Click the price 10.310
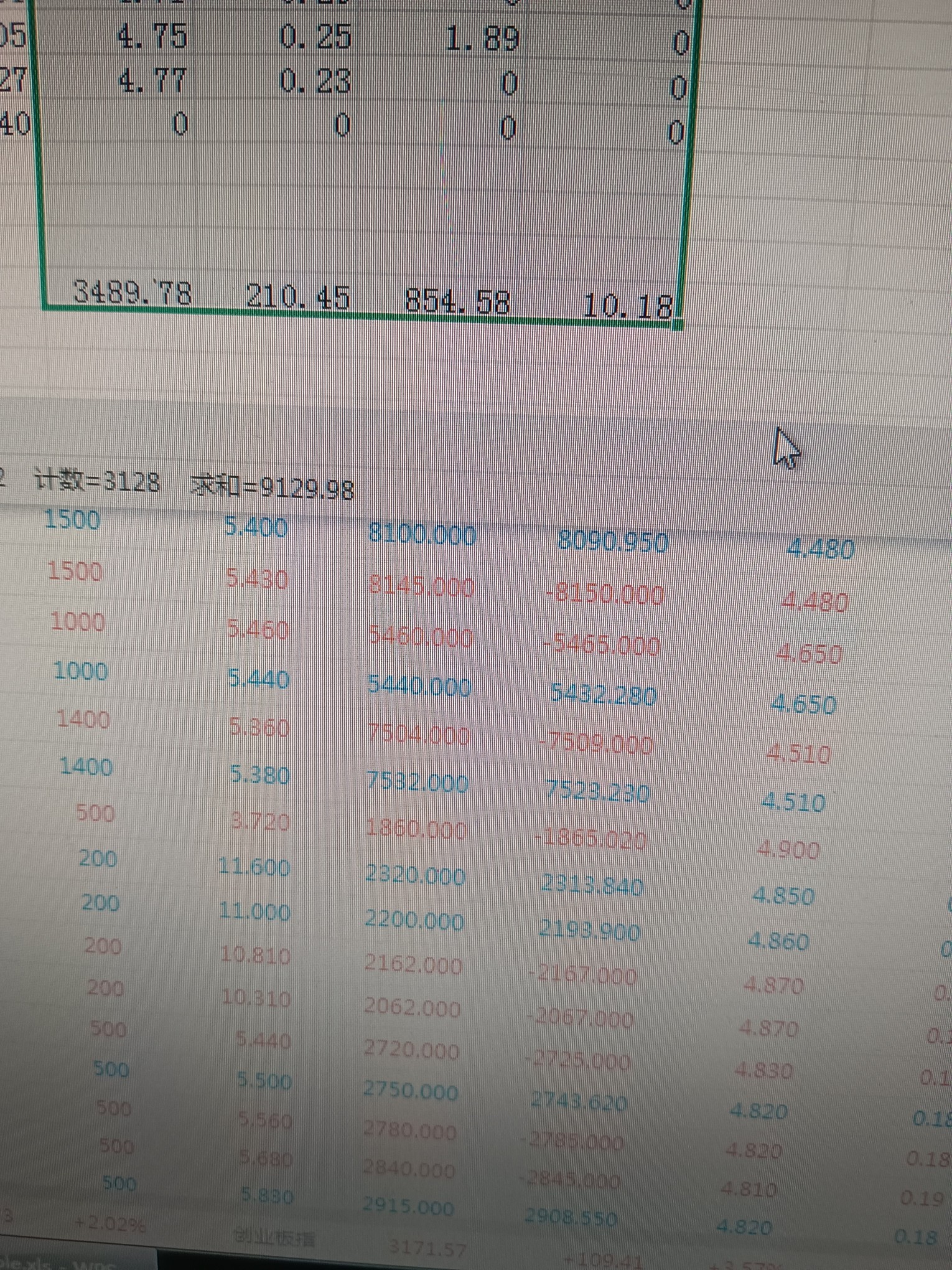 point(256,998)
